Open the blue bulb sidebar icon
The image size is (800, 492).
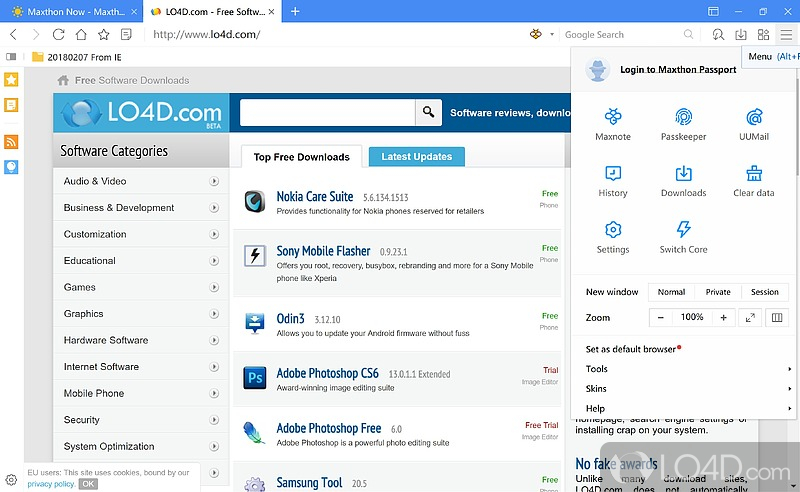coord(11,167)
